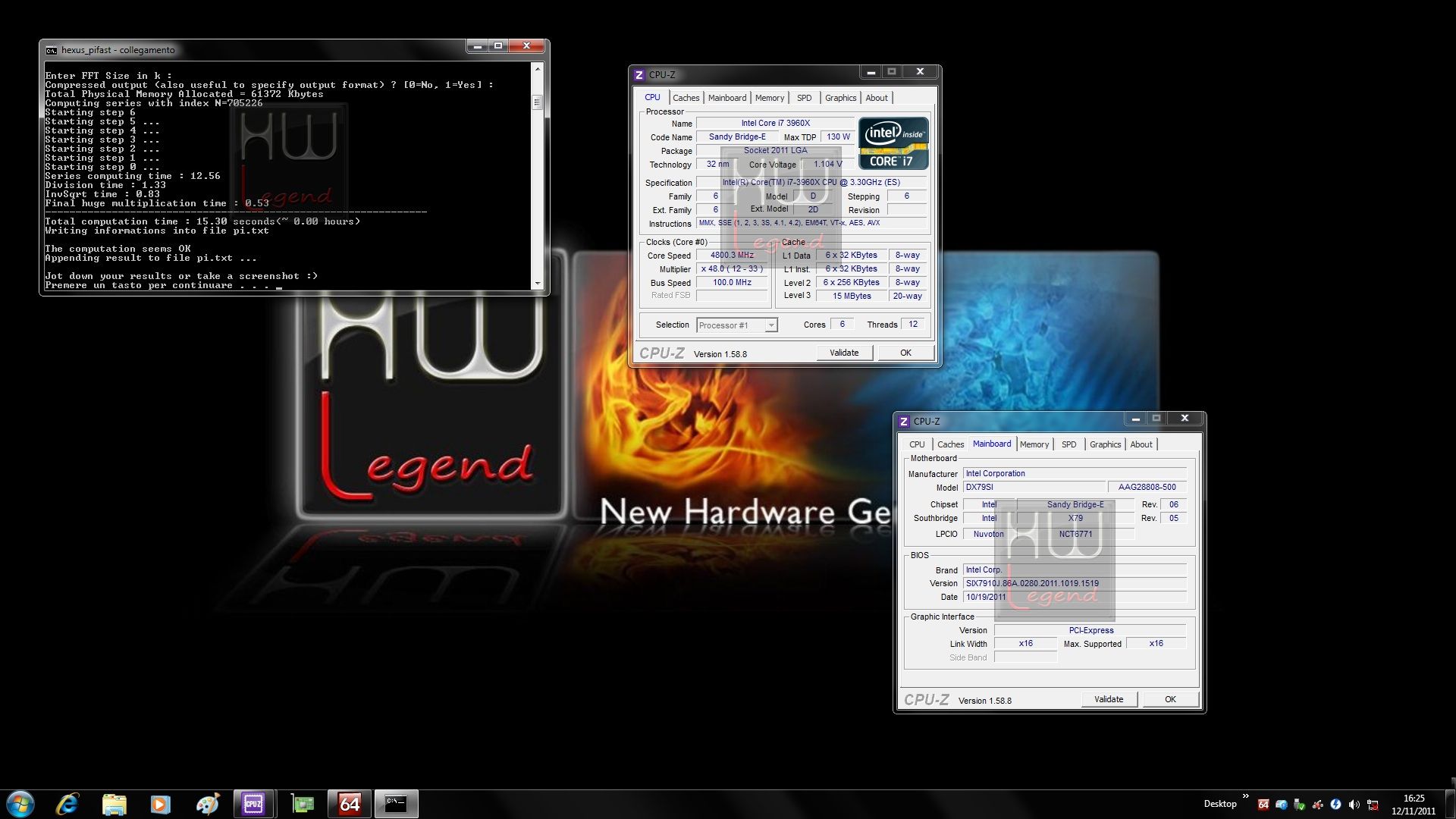Click the Bus Speed value 100.0 MHz
Viewport: 1456px width, 819px height.
732,282
